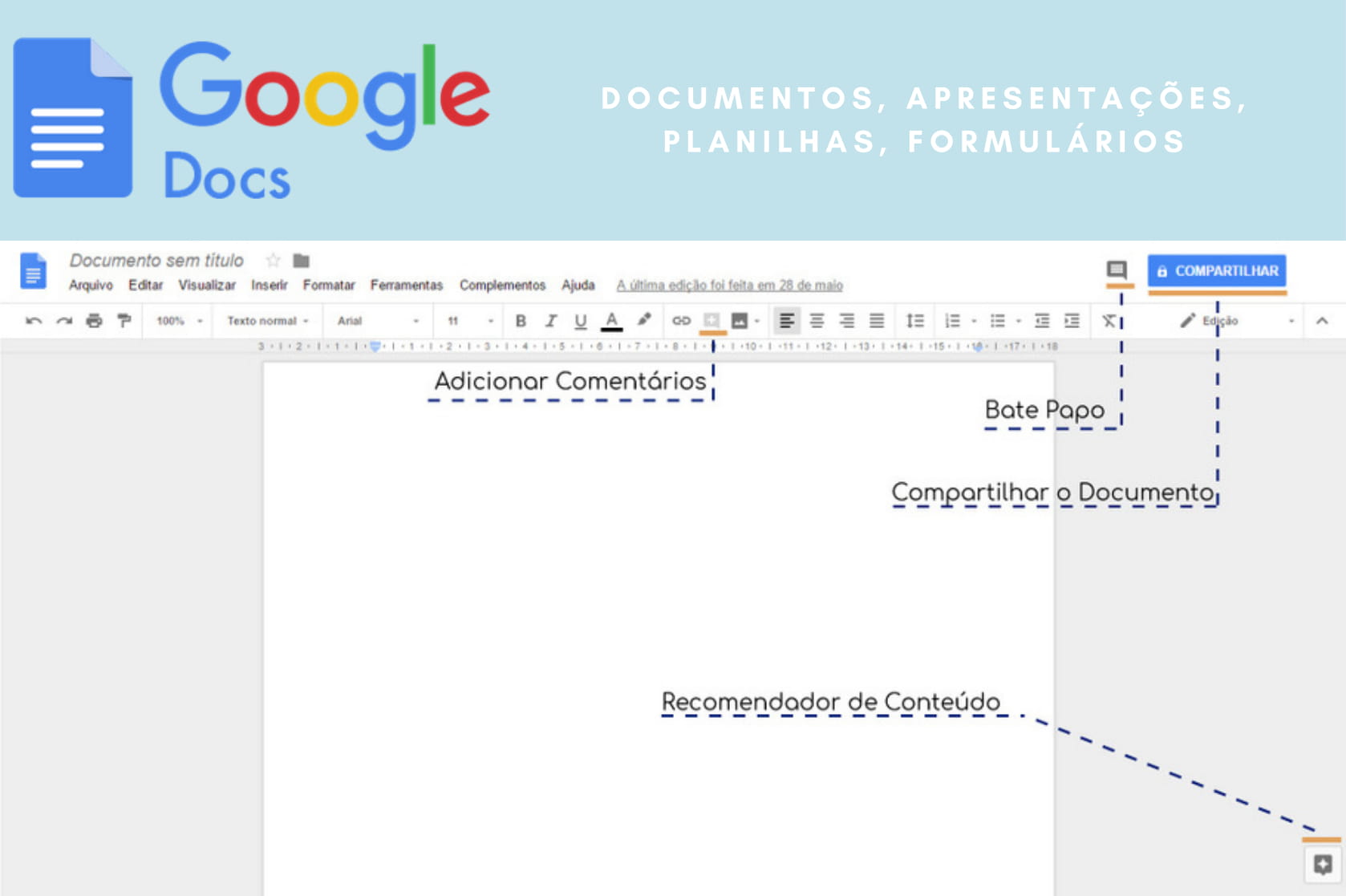1346x896 pixels.
Task: Collapse the menus with the up chevron
Action: tap(1322, 321)
